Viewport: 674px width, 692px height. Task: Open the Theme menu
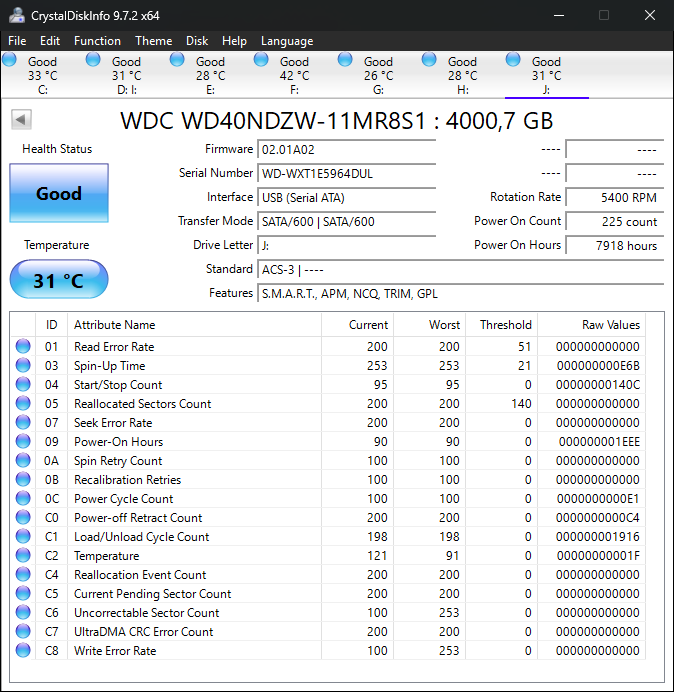coord(153,41)
